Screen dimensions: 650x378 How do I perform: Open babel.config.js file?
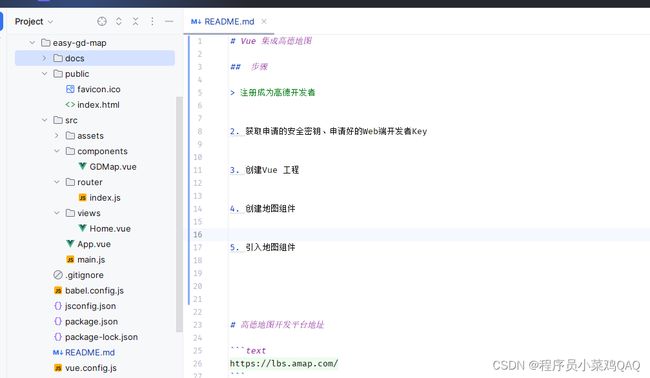(x=95, y=291)
